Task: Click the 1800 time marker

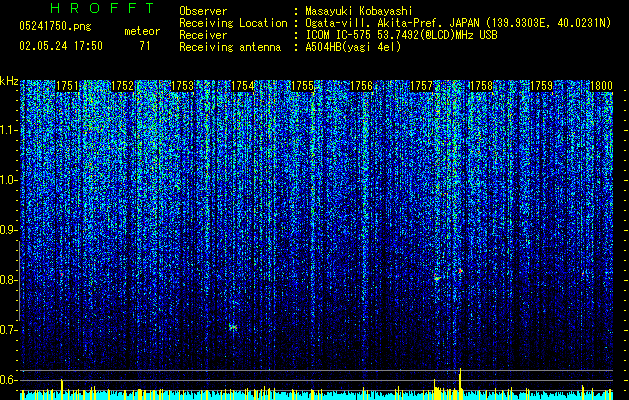Action: click(601, 86)
